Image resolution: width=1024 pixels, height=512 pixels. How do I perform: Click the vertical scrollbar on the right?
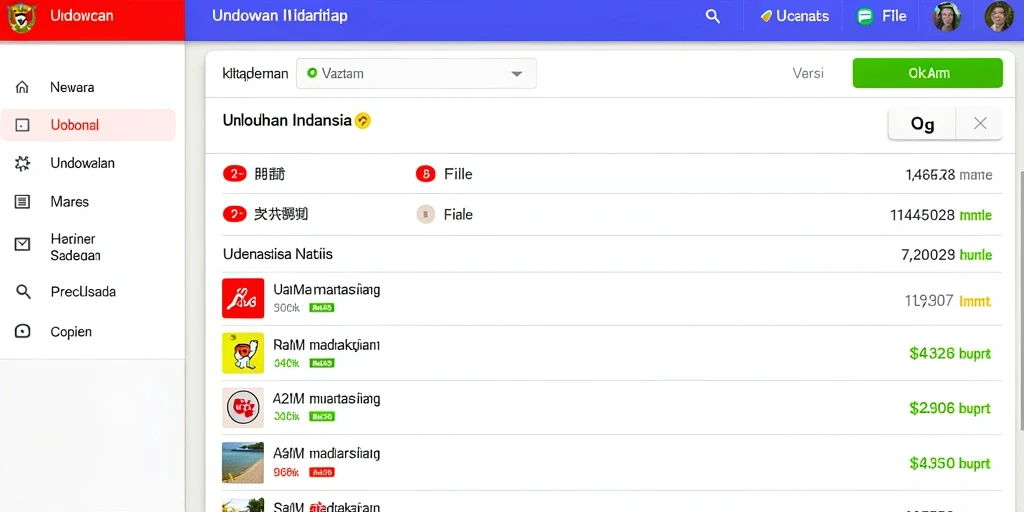(1020, 300)
